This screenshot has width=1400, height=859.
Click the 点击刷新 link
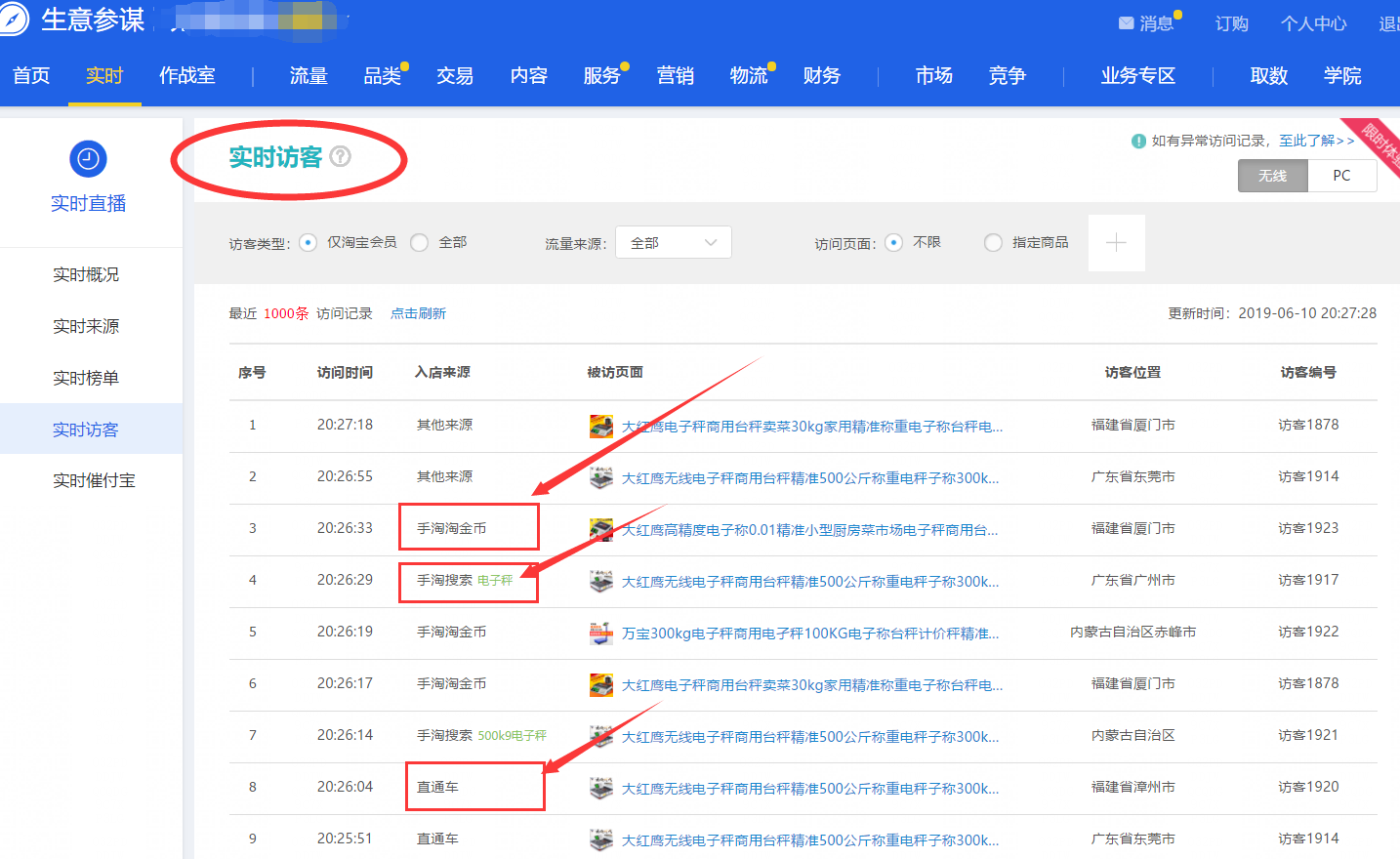(x=418, y=313)
